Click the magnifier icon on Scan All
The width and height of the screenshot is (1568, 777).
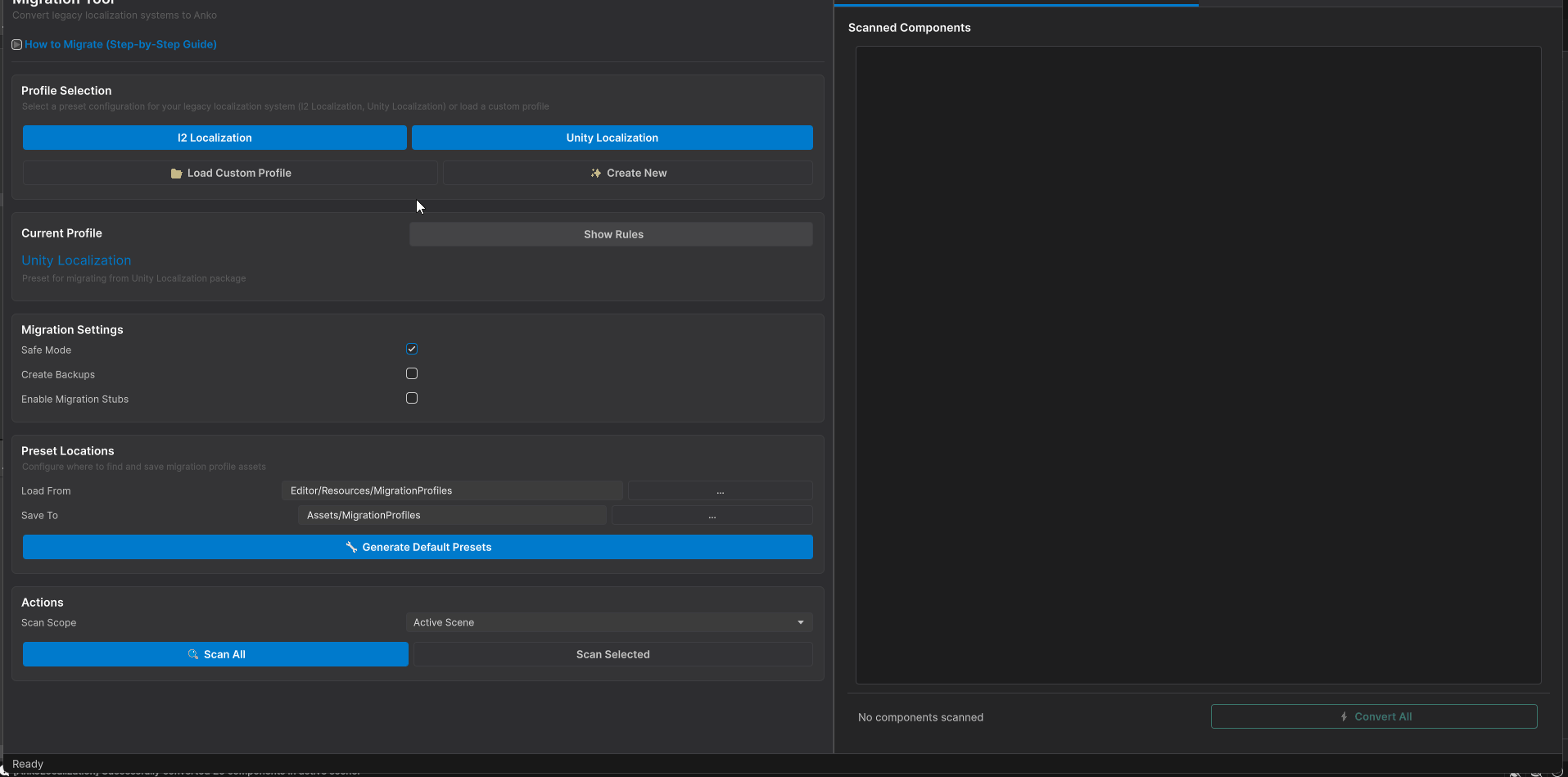tap(192, 654)
